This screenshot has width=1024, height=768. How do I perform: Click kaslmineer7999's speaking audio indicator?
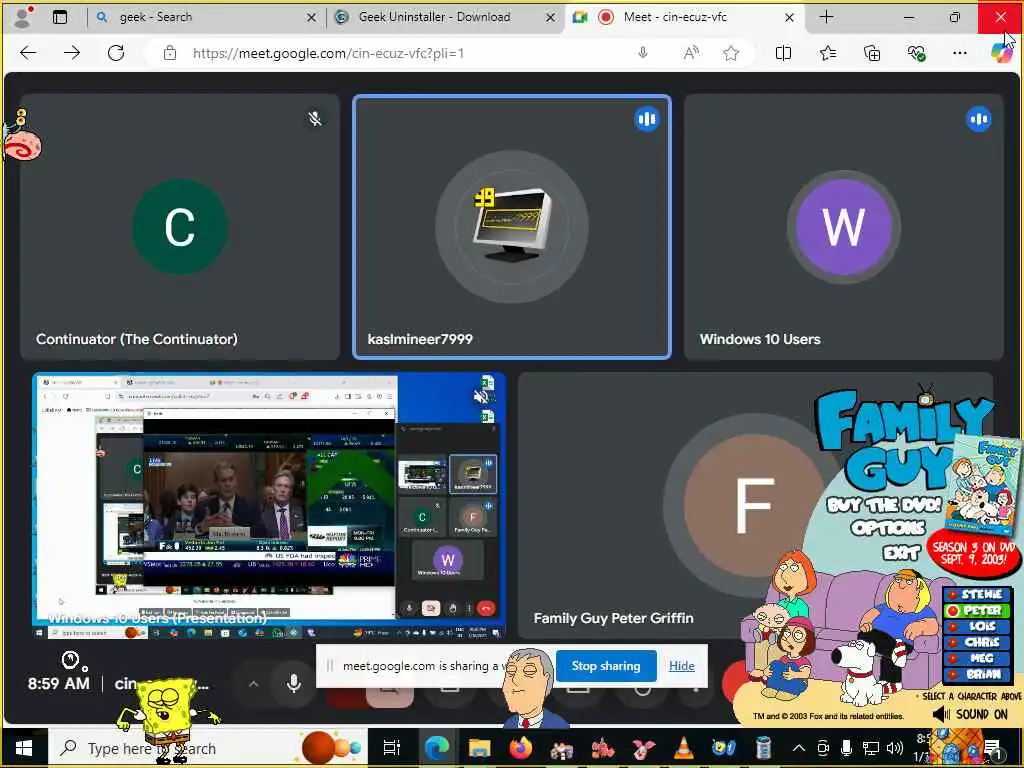click(647, 119)
